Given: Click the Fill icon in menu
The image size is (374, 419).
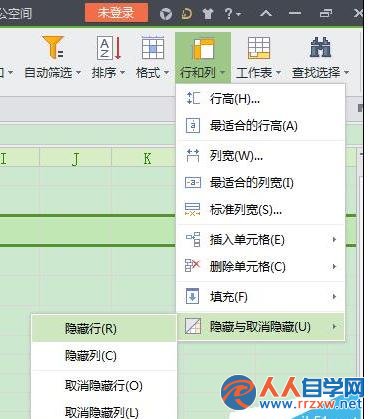Looking at the screenshot, I should [192, 296].
